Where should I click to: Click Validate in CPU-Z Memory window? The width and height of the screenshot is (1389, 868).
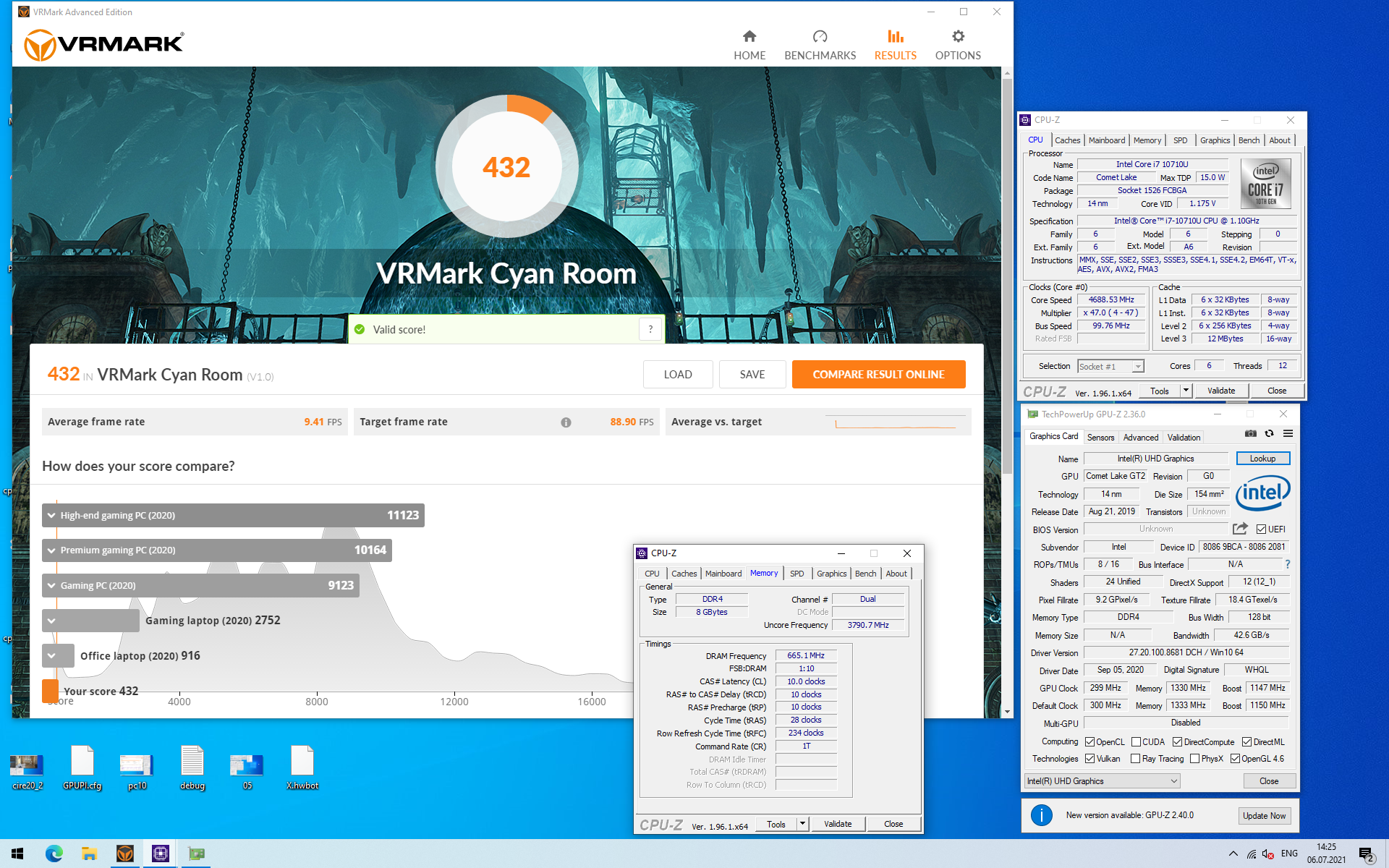coord(838,824)
